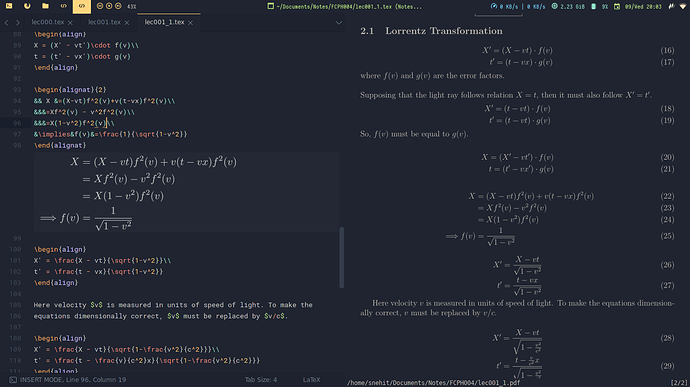690x387 pixels.
Task: Select the inactive code workspace icon
Action: coord(63,6)
